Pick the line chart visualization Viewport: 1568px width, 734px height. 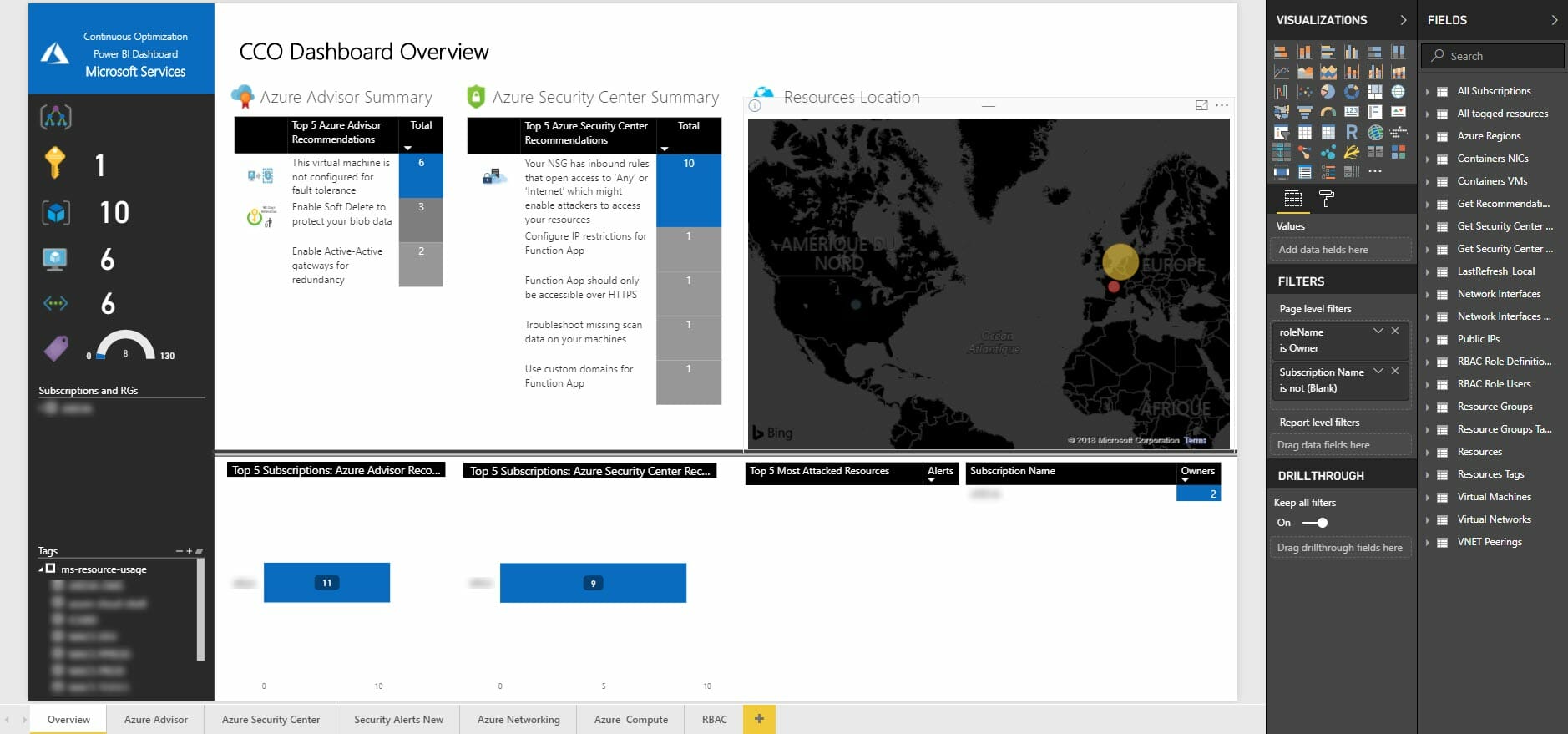[x=1281, y=72]
